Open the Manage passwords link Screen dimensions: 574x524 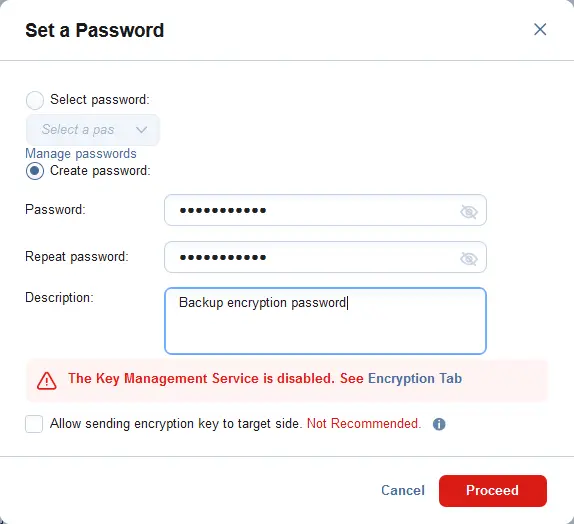pos(81,153)
